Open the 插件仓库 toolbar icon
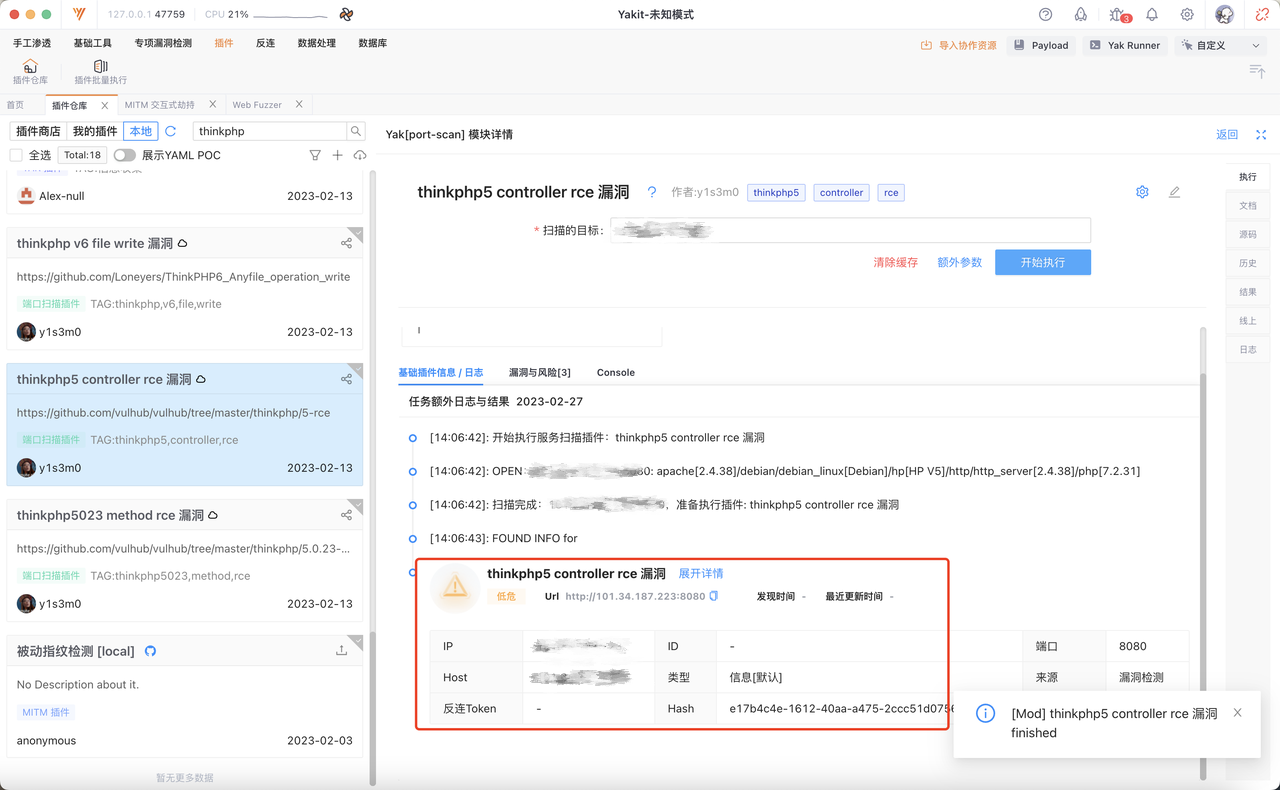Image resolution: width=1280 pixels, height=790 pixels. pos(30,72)
